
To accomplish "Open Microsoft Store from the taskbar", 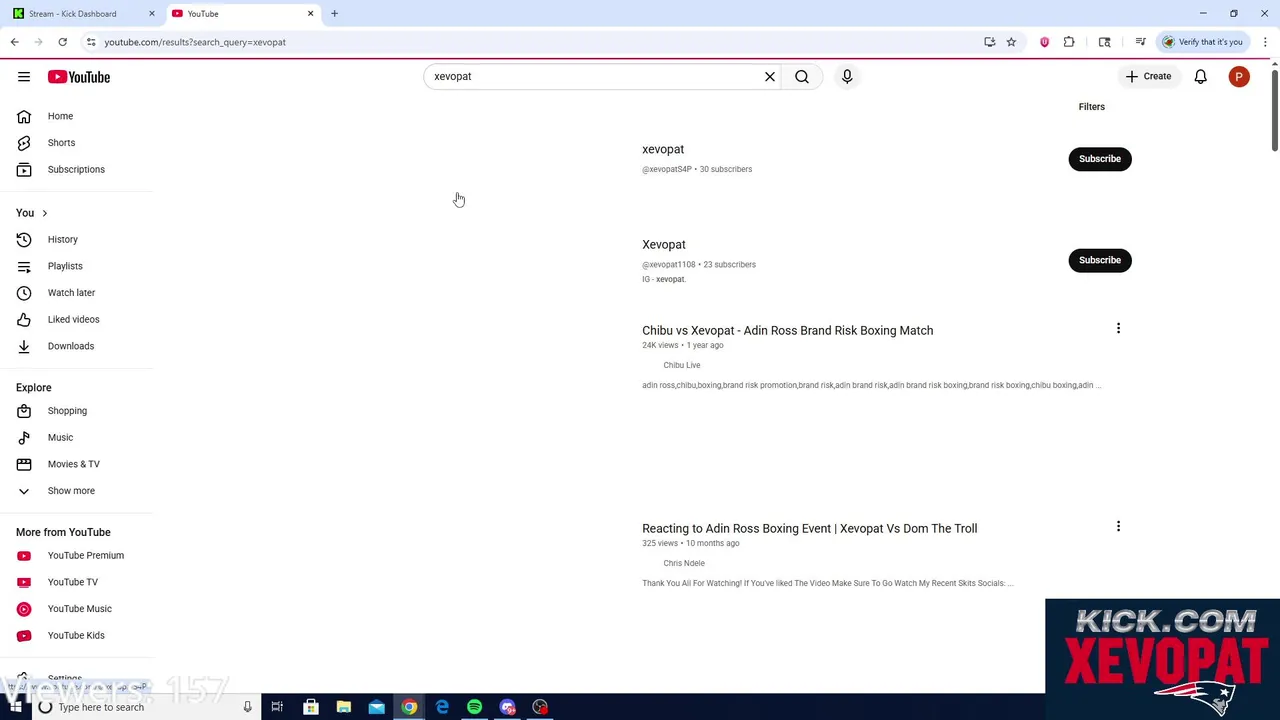I will (x=311, y=707).
